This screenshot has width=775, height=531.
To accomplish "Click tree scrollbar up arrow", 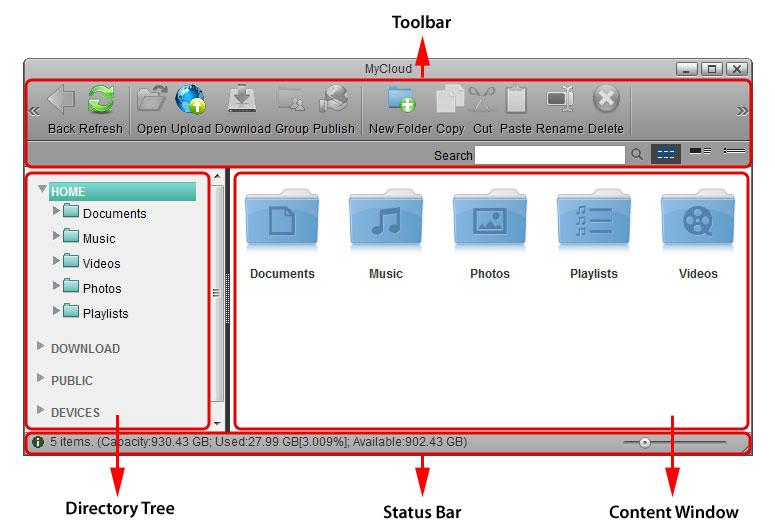I will (x=217, y=176).
